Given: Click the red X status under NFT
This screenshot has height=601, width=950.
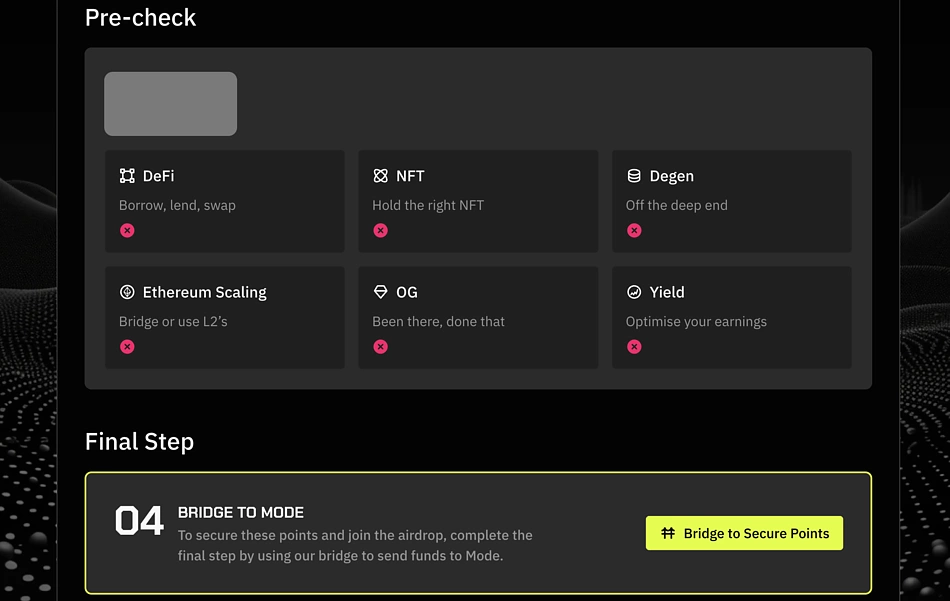Looking at the screenshot, I should click(380, 230).
